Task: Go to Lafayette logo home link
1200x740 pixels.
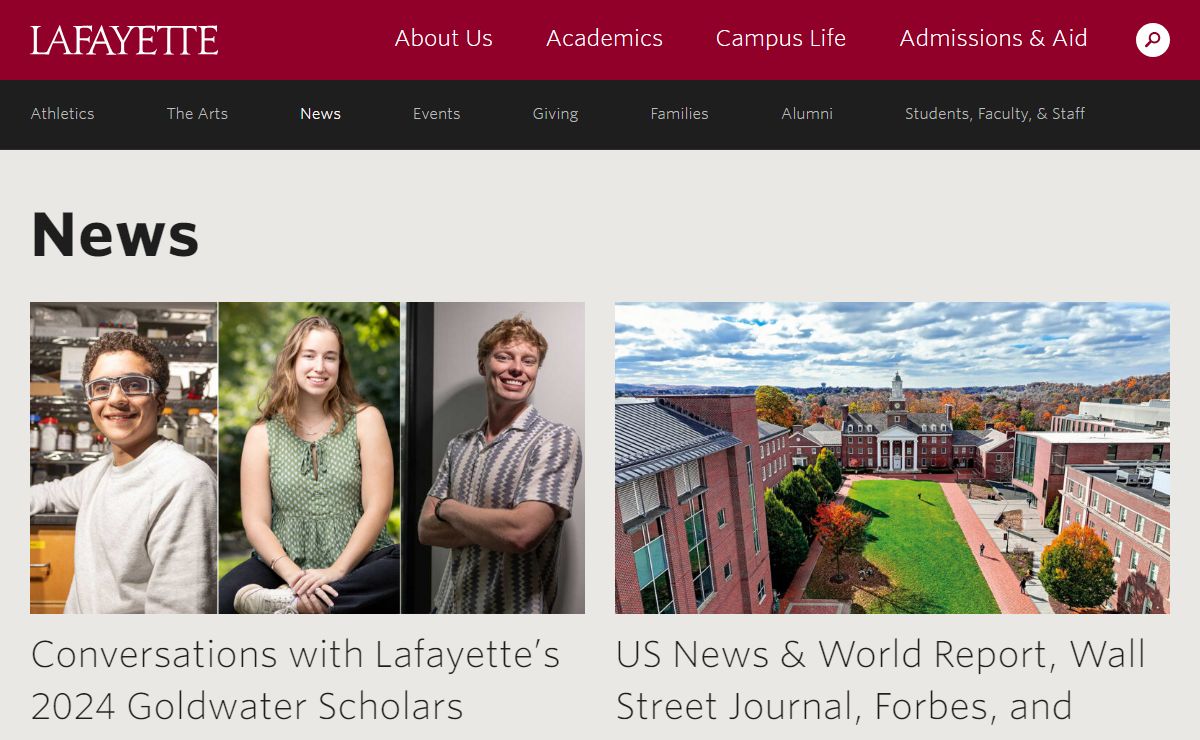Action: pyautogui.click(x=124, y=40)
